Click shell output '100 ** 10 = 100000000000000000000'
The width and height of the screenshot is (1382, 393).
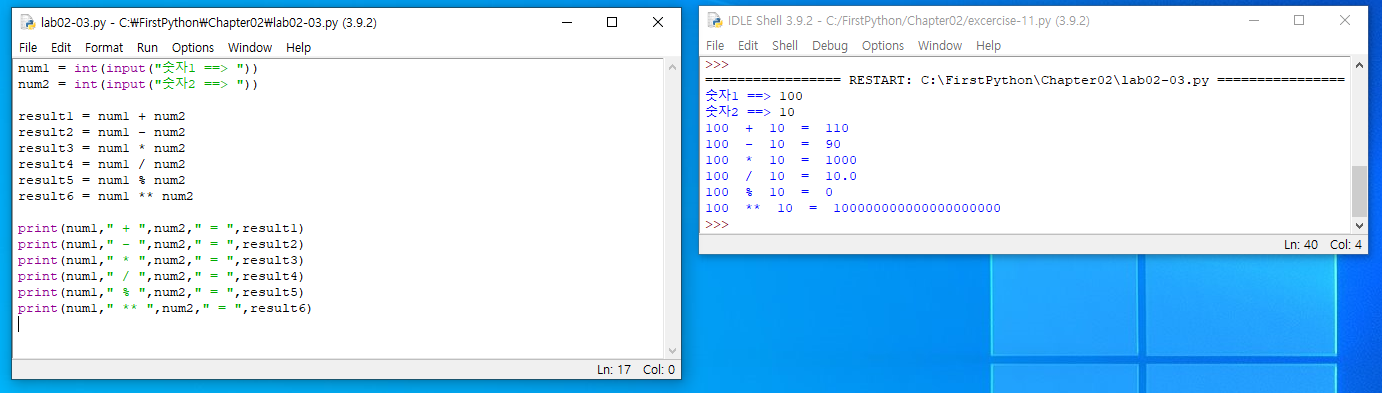point(853,208)
